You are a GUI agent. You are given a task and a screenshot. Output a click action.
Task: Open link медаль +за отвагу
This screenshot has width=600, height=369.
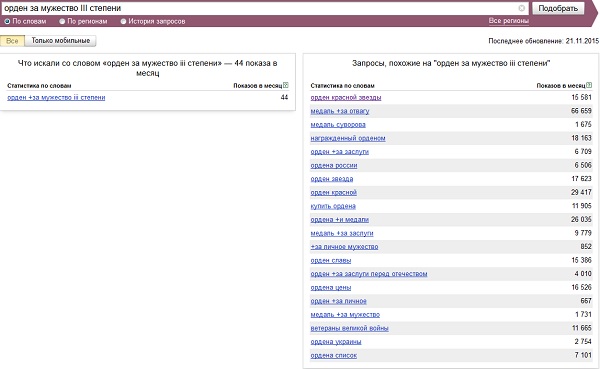point(340,111)
